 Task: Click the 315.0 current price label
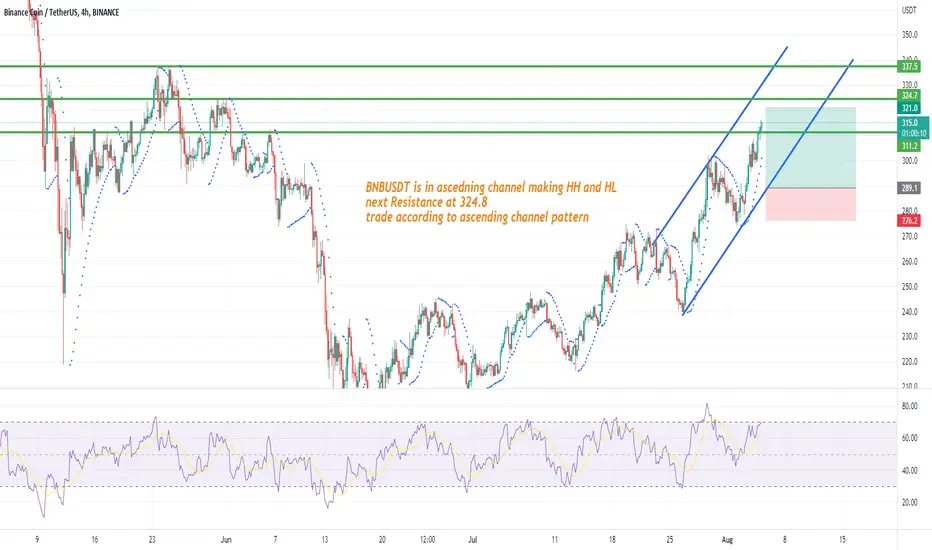(909, 123)
